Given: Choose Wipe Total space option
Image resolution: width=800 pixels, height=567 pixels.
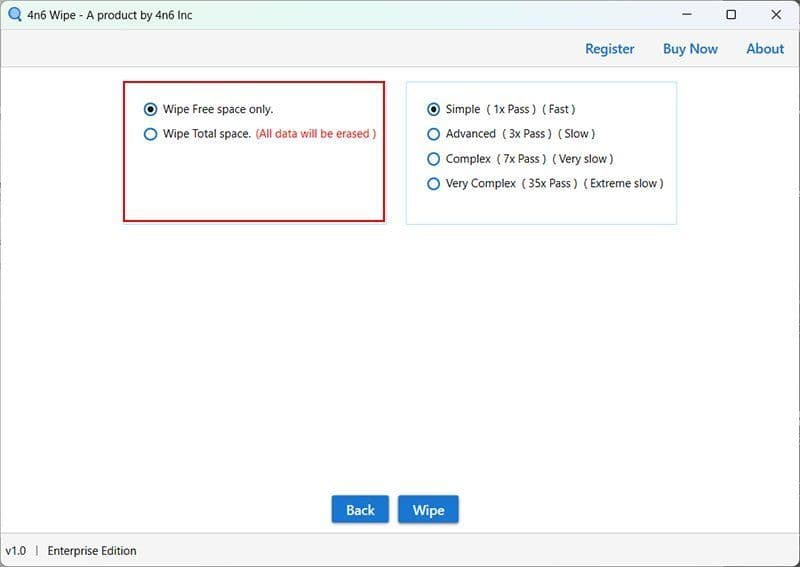Looking at the screenshot, I should click(151, 134).
